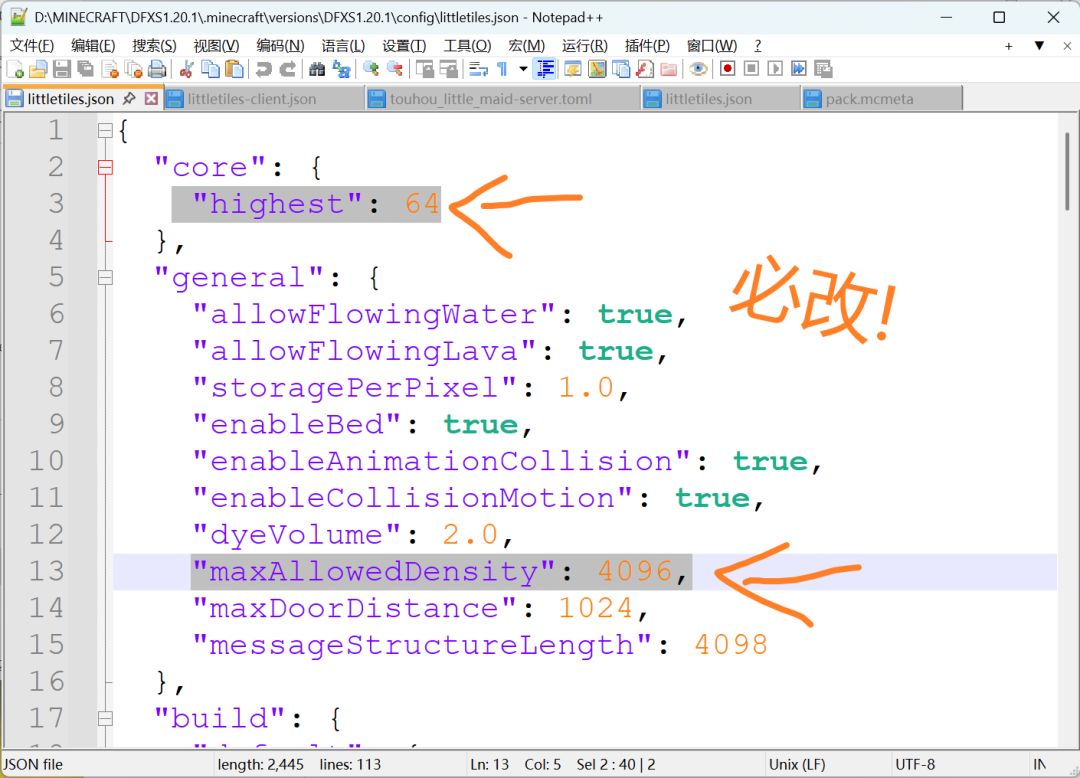This screenshot has width=1080, height=778.
Task: Click the Zoom In magnifier icon
Action: [371, 69]
